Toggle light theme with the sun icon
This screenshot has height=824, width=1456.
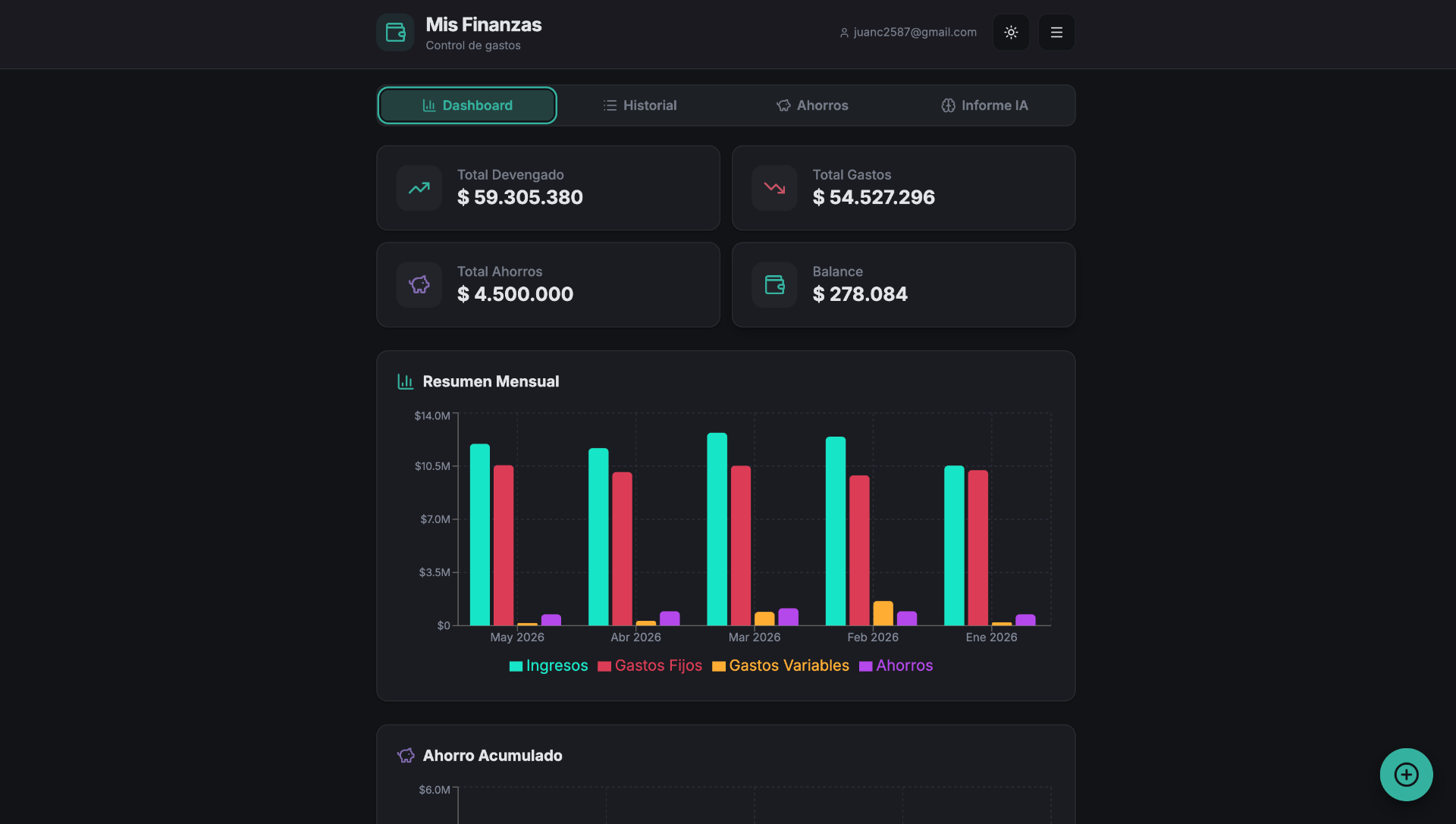click(x=1011, y=33)
